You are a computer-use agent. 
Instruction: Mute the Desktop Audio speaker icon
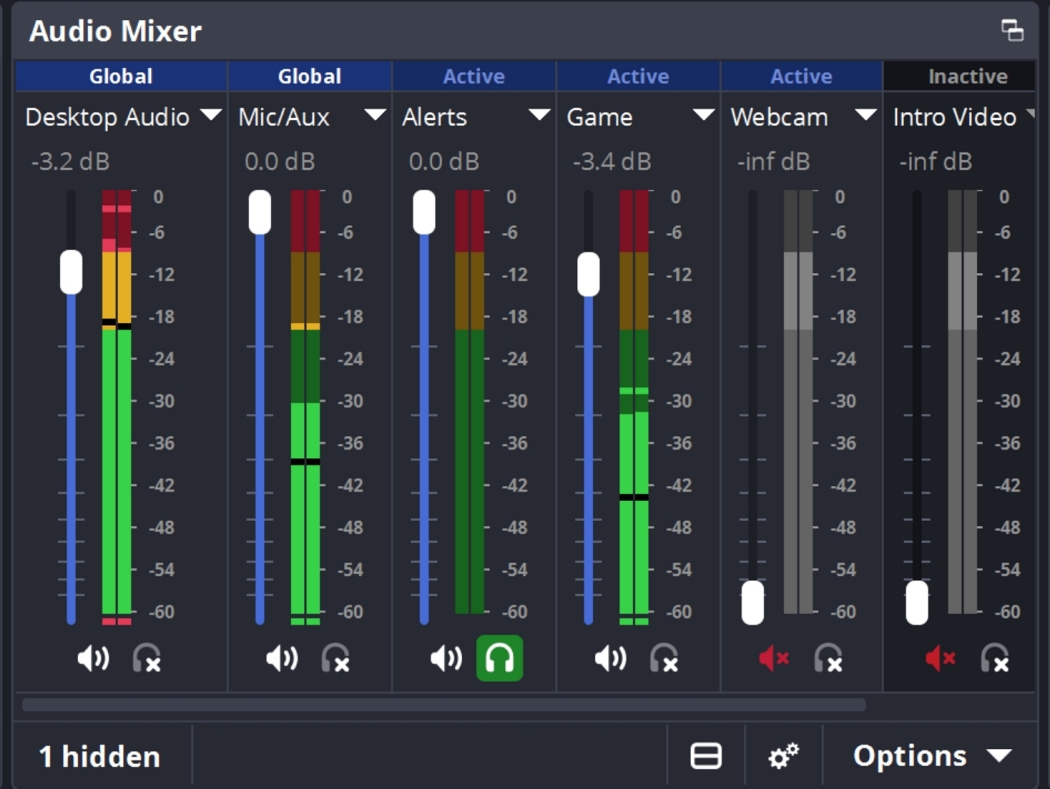[93, 659]
